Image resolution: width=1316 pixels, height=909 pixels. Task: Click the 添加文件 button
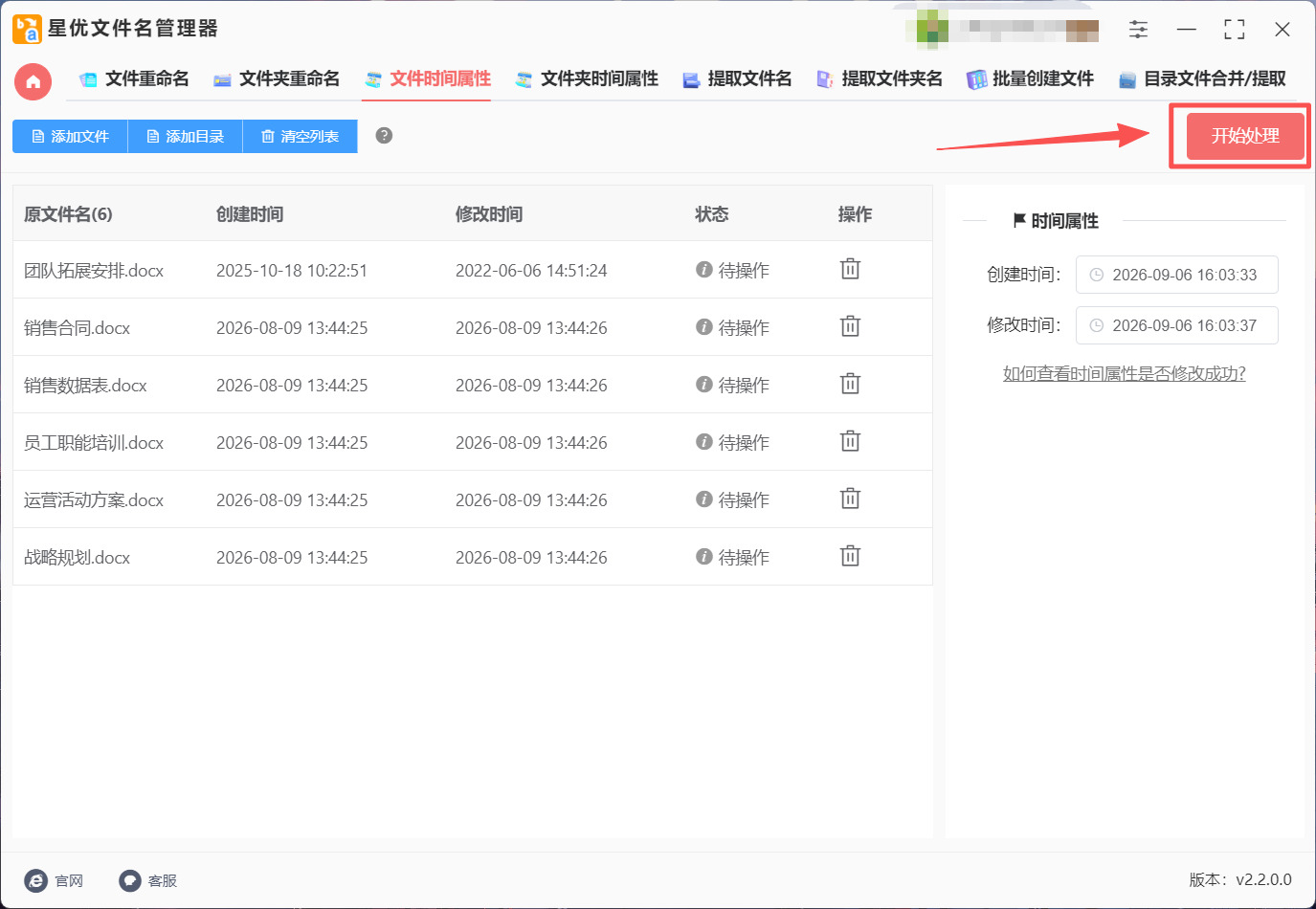70,136
